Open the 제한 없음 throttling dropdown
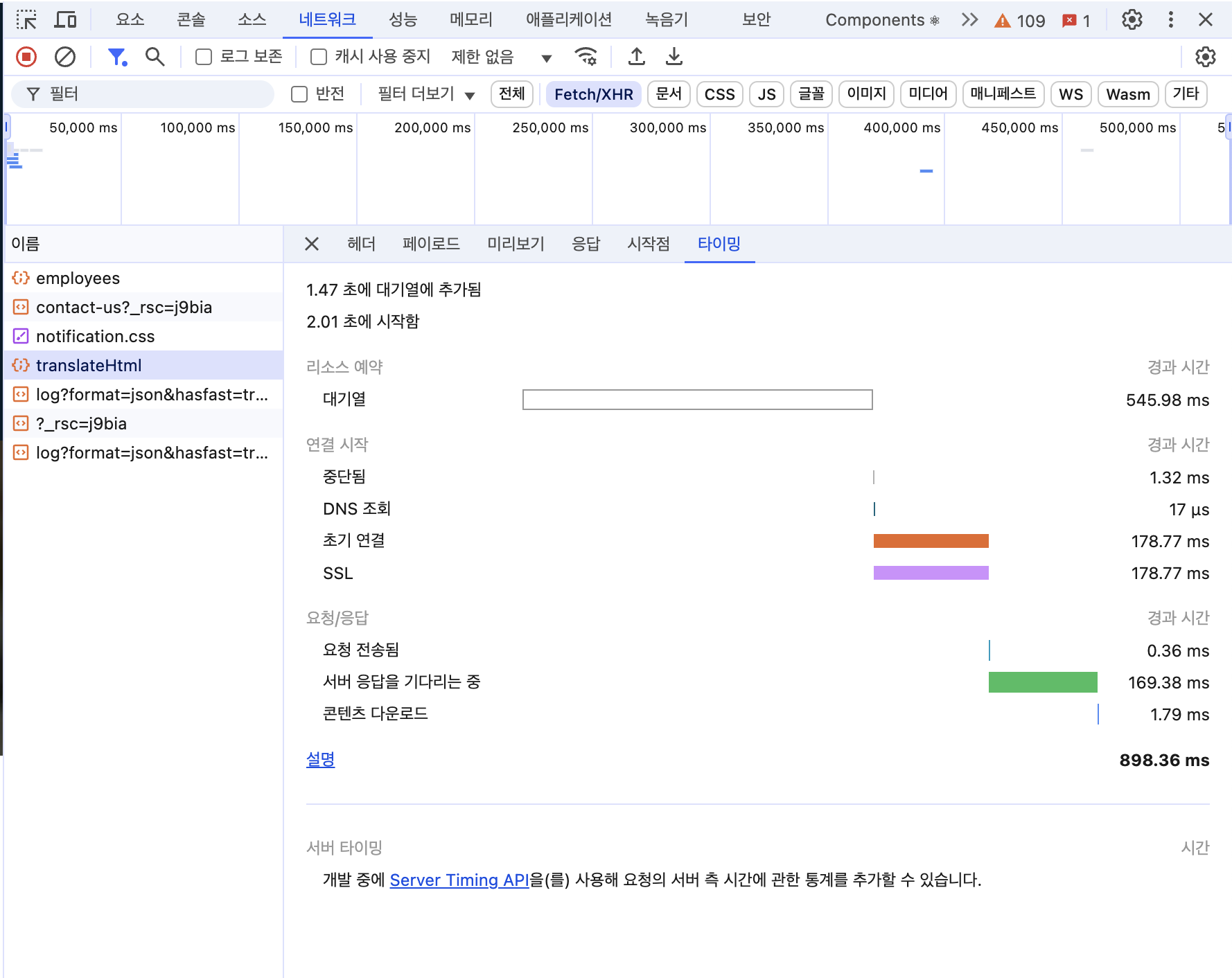This screenshot has height=978, width=1232. [502, 57]
